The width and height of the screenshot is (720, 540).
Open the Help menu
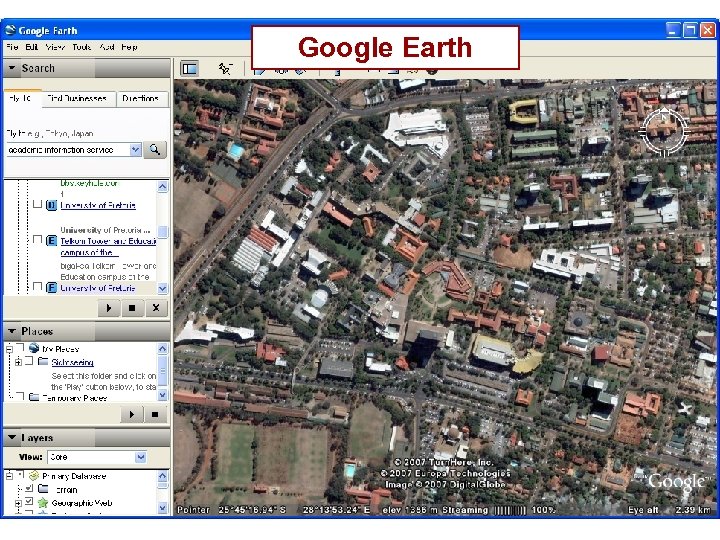tap(129, 47)
